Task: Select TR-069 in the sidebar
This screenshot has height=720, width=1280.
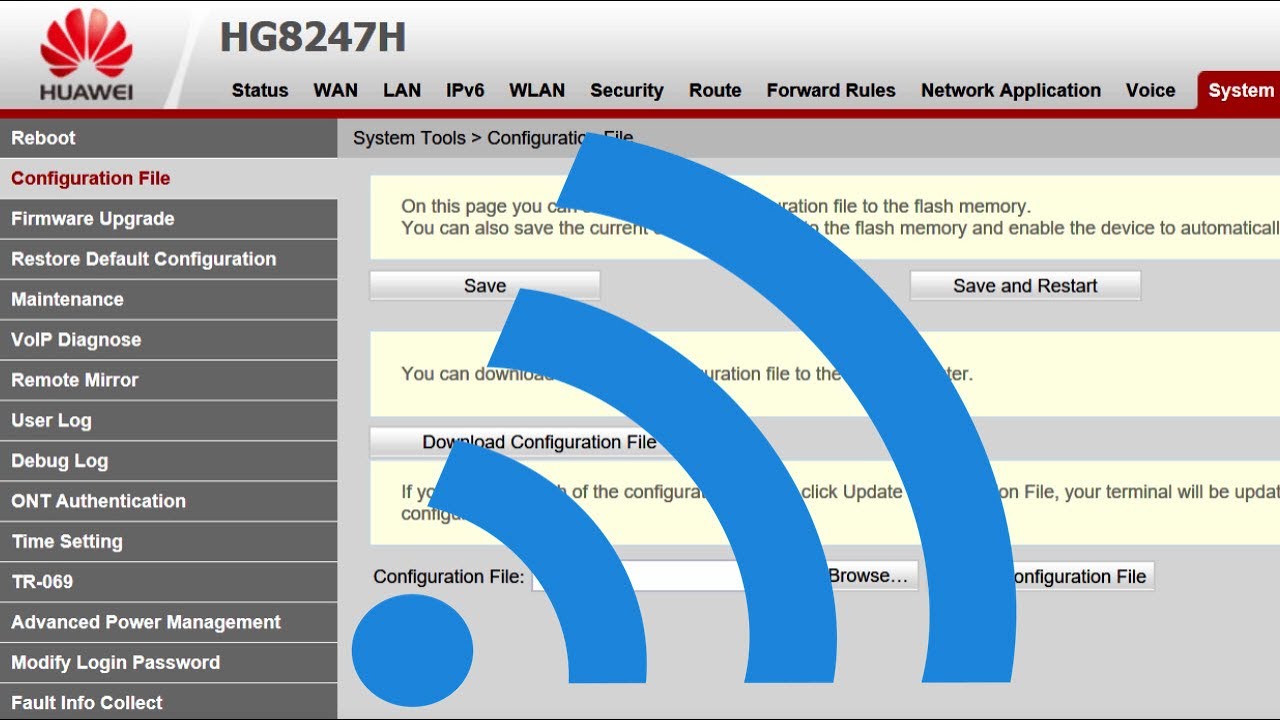Action: pyautogui.click(x=168, y=582)
